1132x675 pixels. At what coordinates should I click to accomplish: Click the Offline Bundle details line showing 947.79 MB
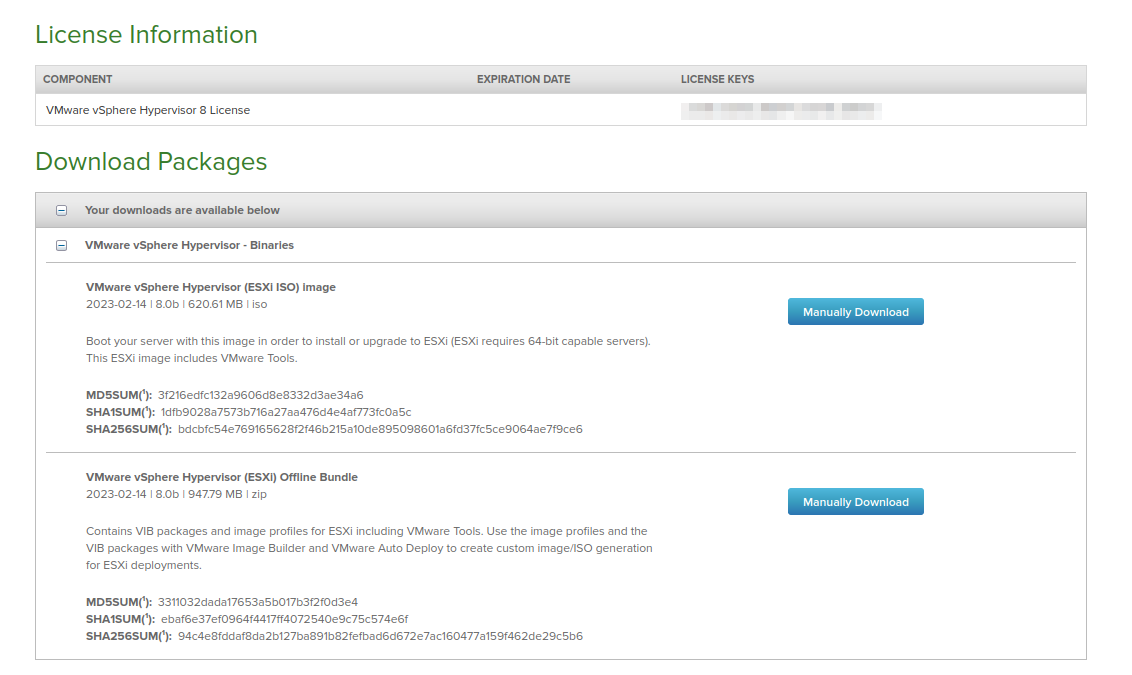(176, 495)
